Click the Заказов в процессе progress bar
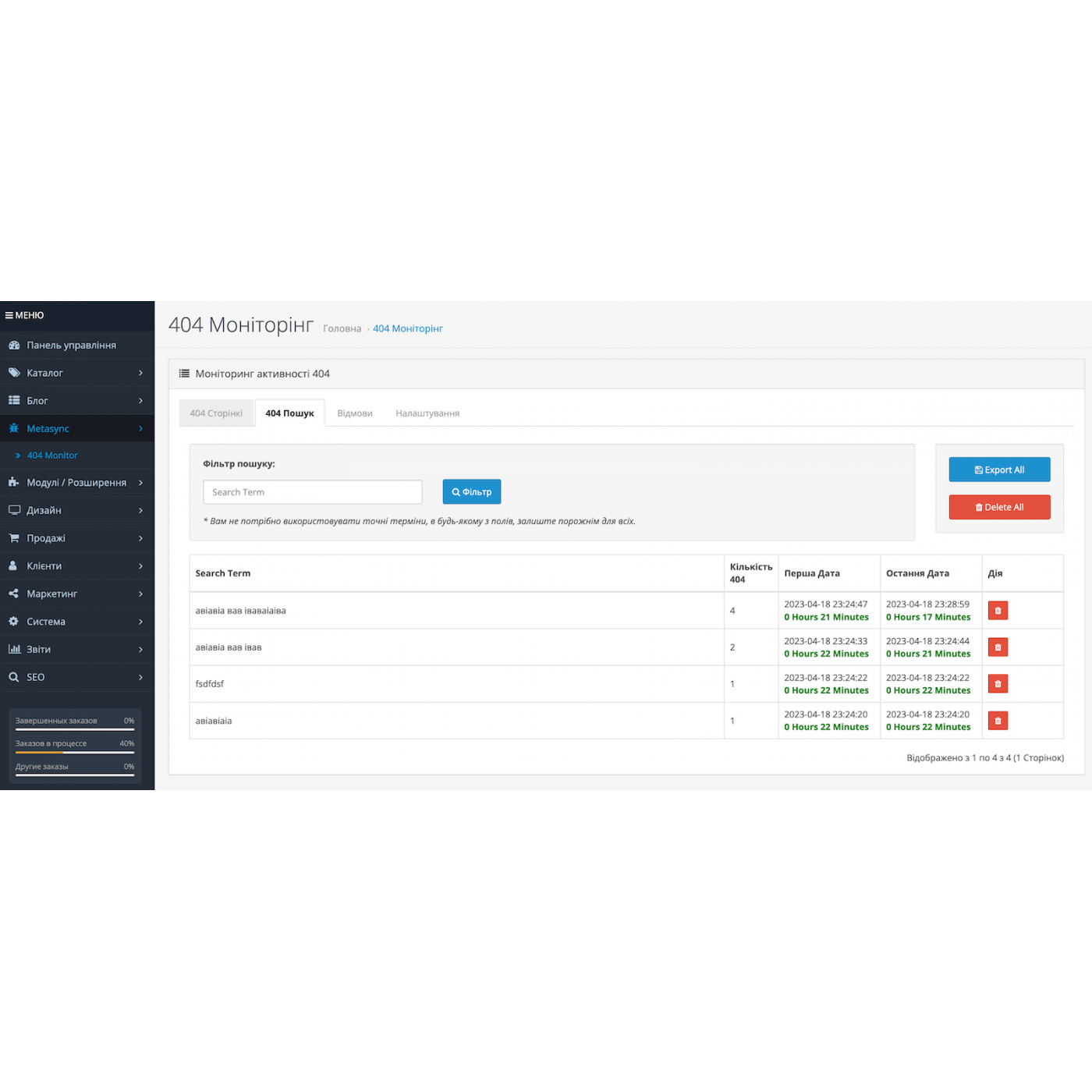This screenshot has width=1092, height=1092. tap(75, 752)
